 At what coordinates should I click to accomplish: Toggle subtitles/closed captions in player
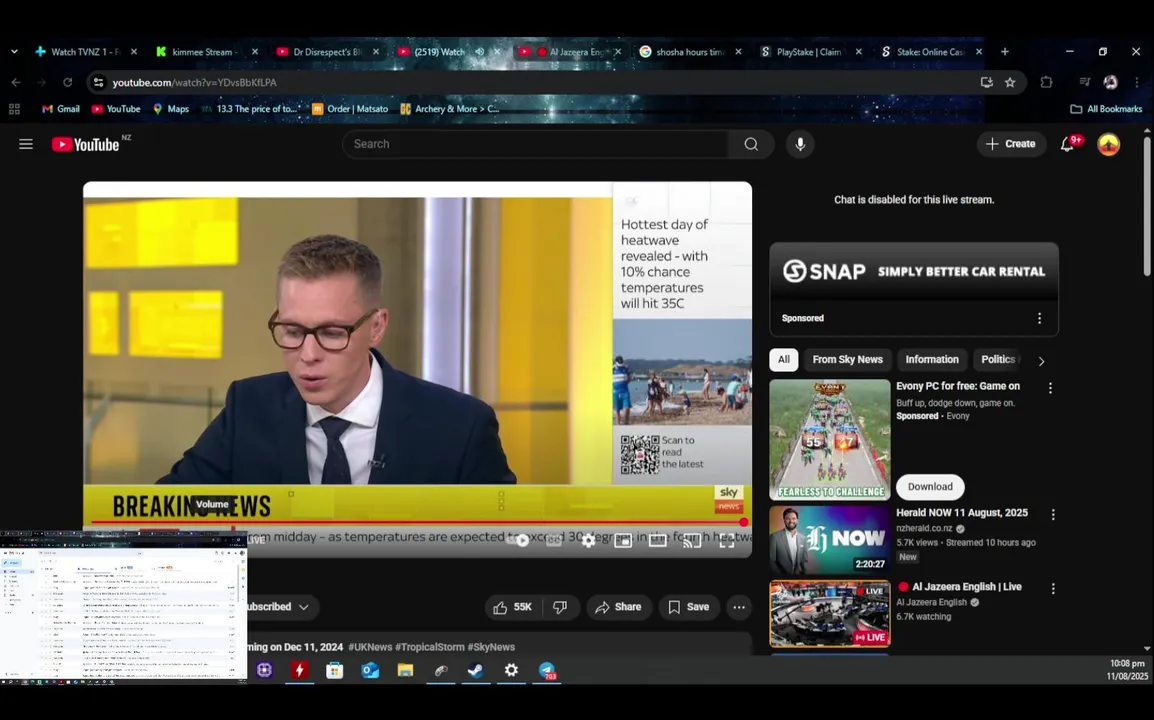(x=554, y=541)
